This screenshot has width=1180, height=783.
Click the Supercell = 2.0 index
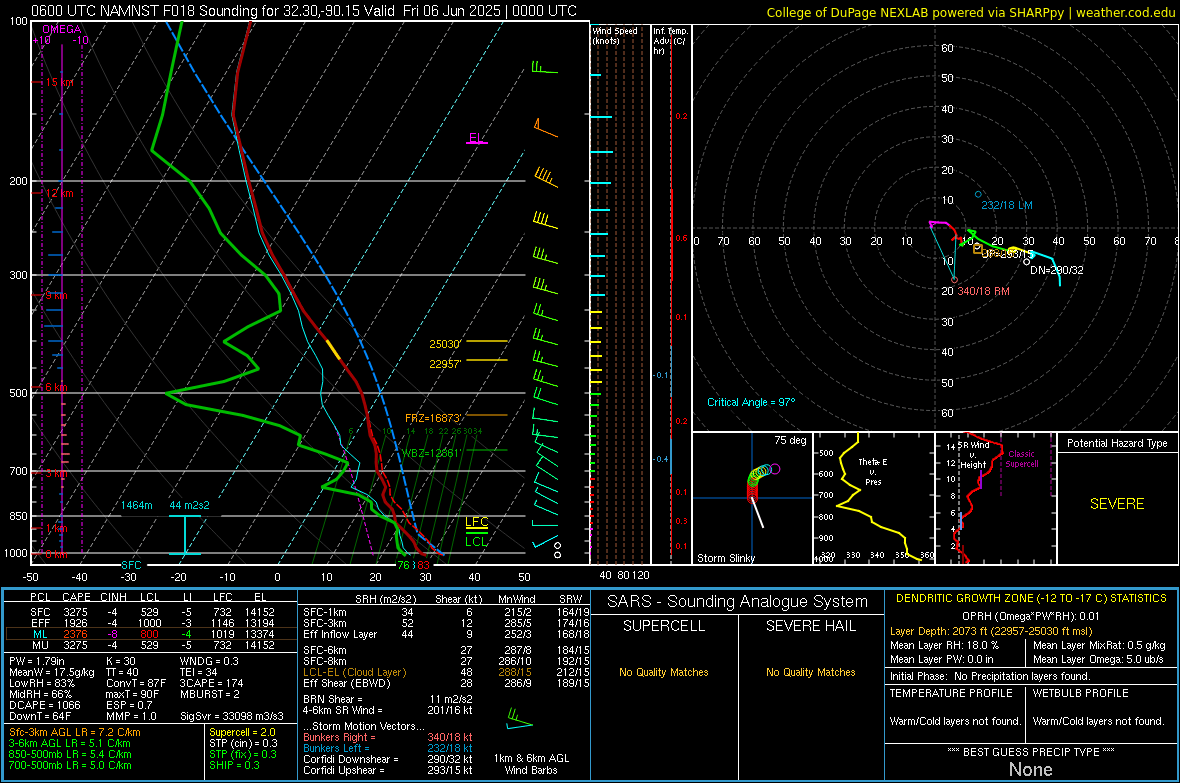tap(242, 732)
